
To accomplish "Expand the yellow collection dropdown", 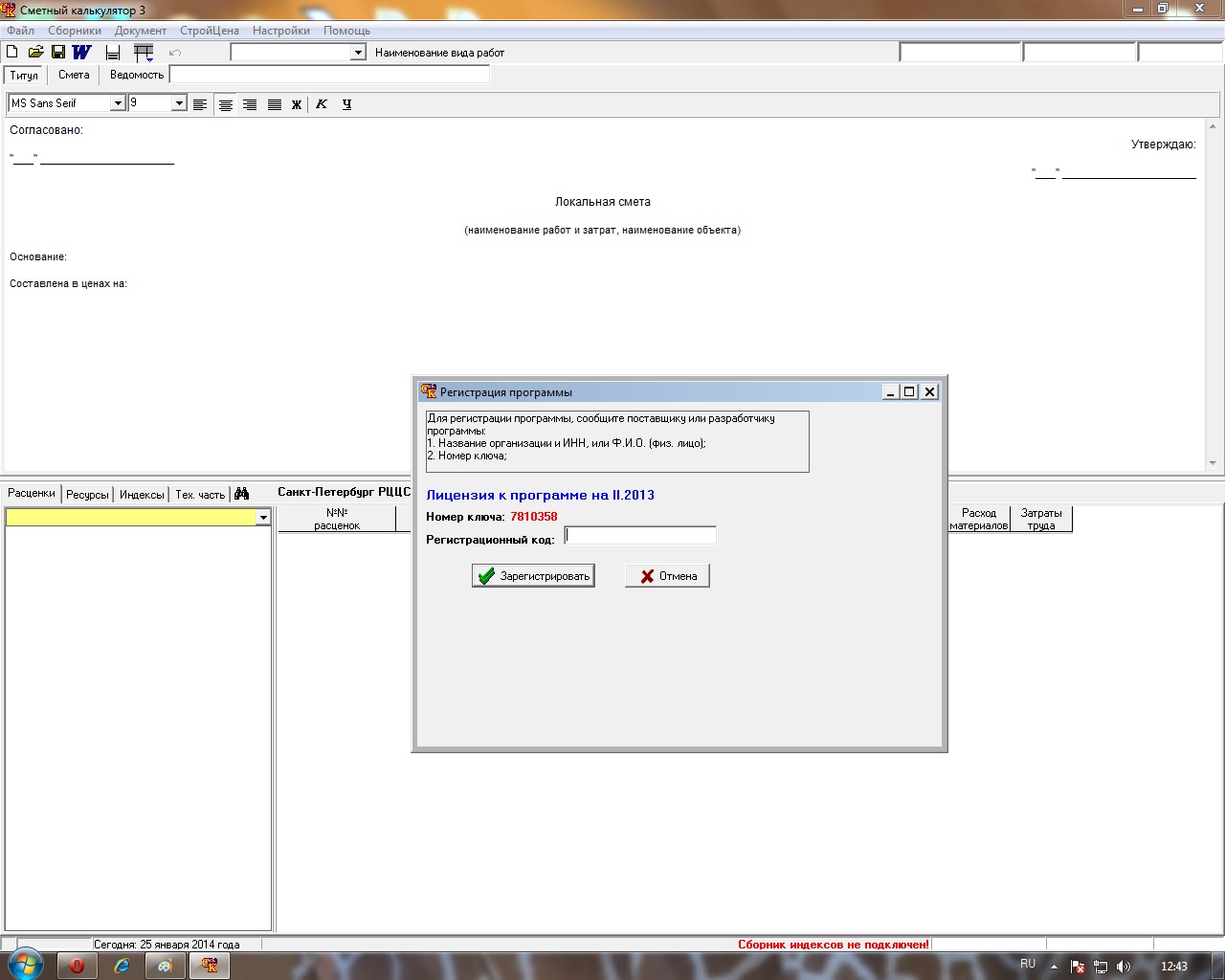I will [263, 518].
